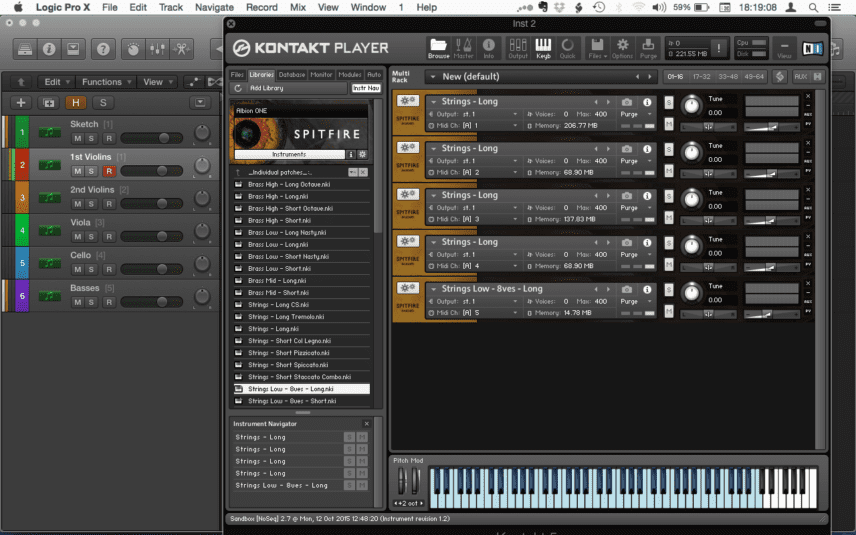The image size is (856, 535).
Task: Record-enable the Basses track
Action: click(109, 302)
